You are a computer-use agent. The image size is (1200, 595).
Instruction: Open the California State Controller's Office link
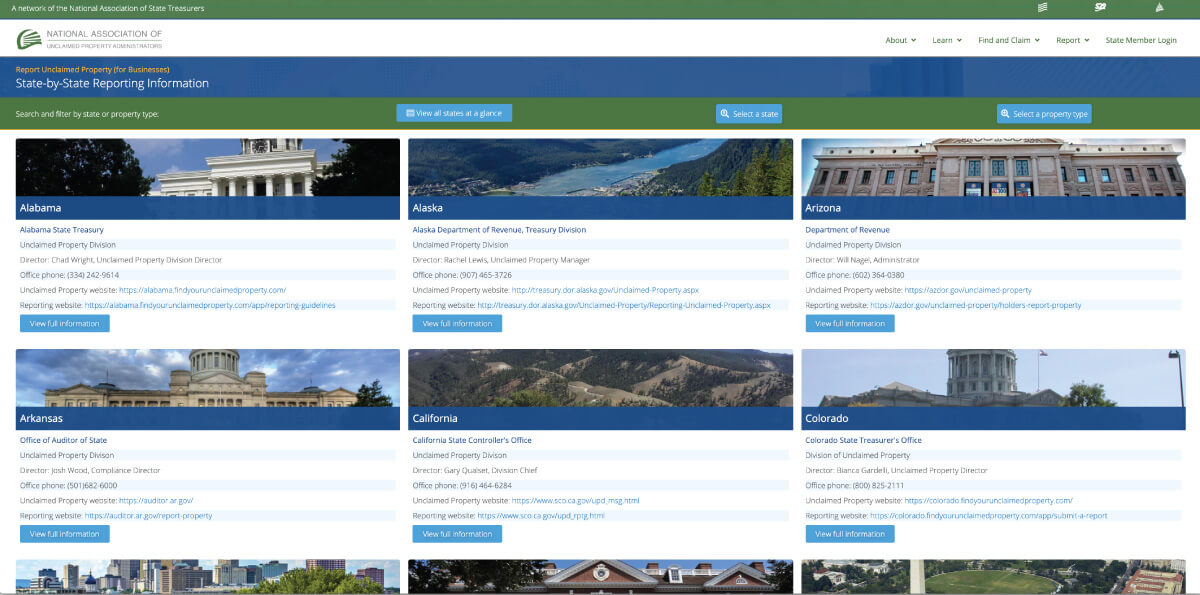(x=471, y=439)
